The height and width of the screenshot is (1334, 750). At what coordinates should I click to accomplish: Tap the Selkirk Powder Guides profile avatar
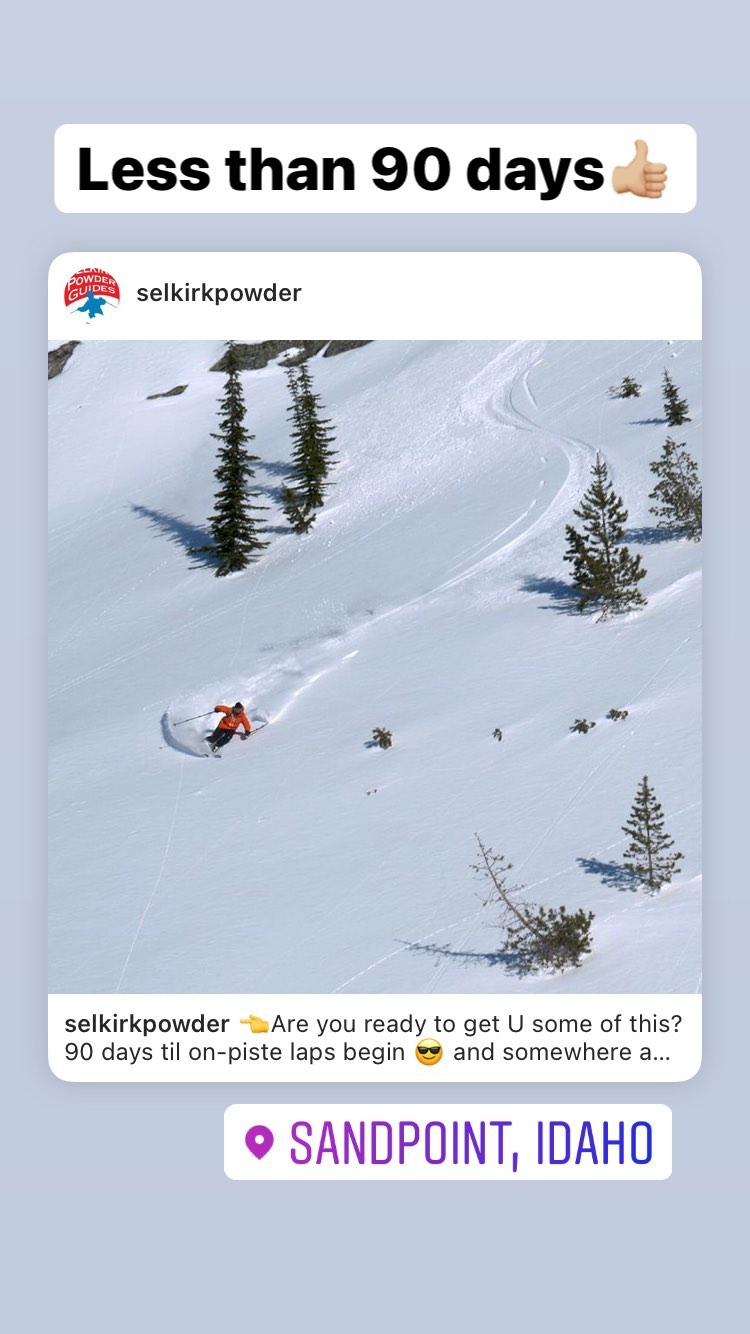click(x=92, y=294)
